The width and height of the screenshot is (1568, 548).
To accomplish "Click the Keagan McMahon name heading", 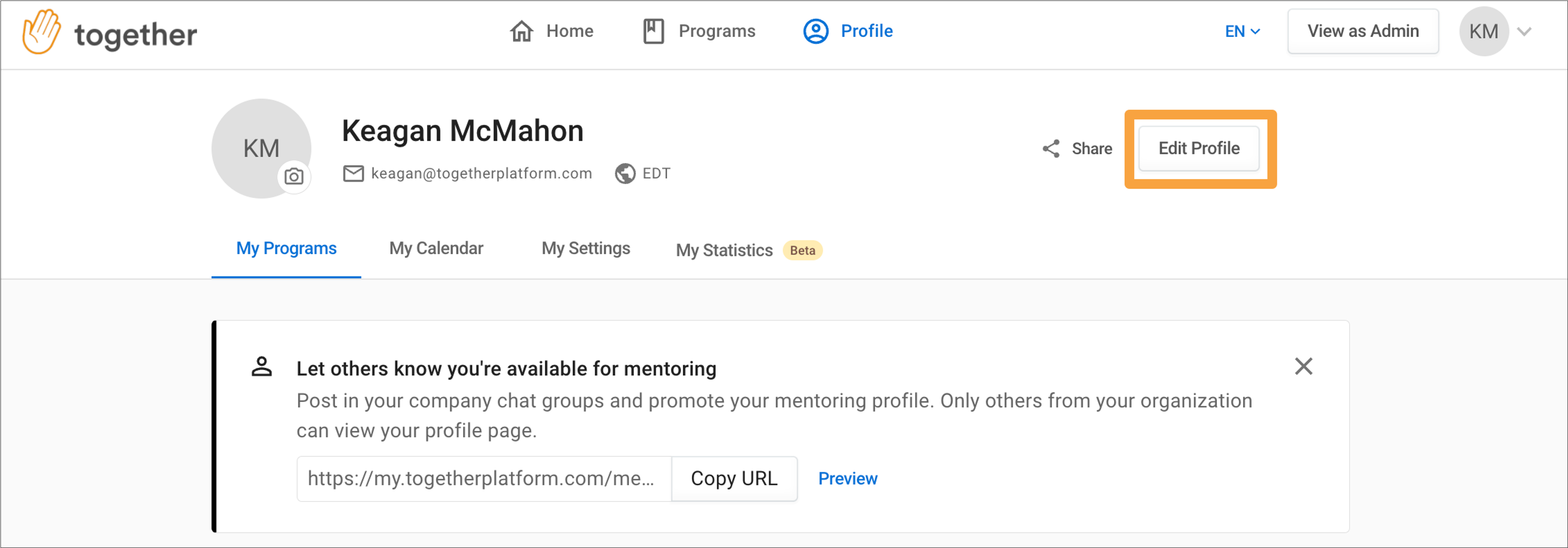I will click(x=463, y=131).
